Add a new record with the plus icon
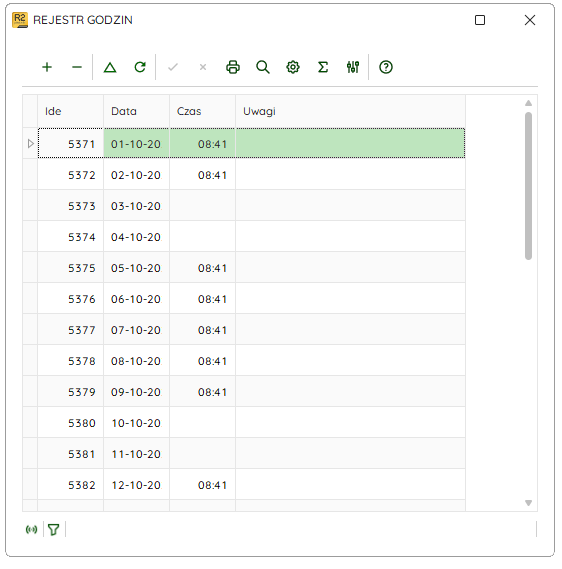This screenshot has width=562, height=569. tap(47, 67)
